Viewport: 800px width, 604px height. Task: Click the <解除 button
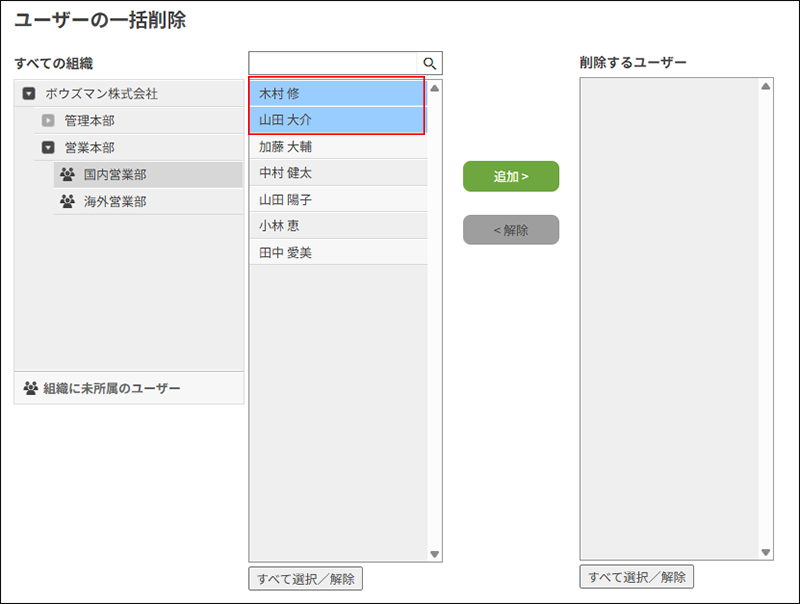click(510, 229)
